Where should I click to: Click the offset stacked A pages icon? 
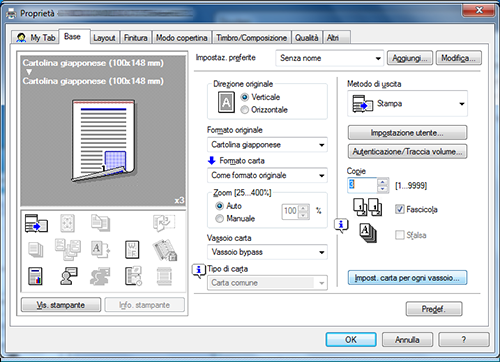point(368,233)
